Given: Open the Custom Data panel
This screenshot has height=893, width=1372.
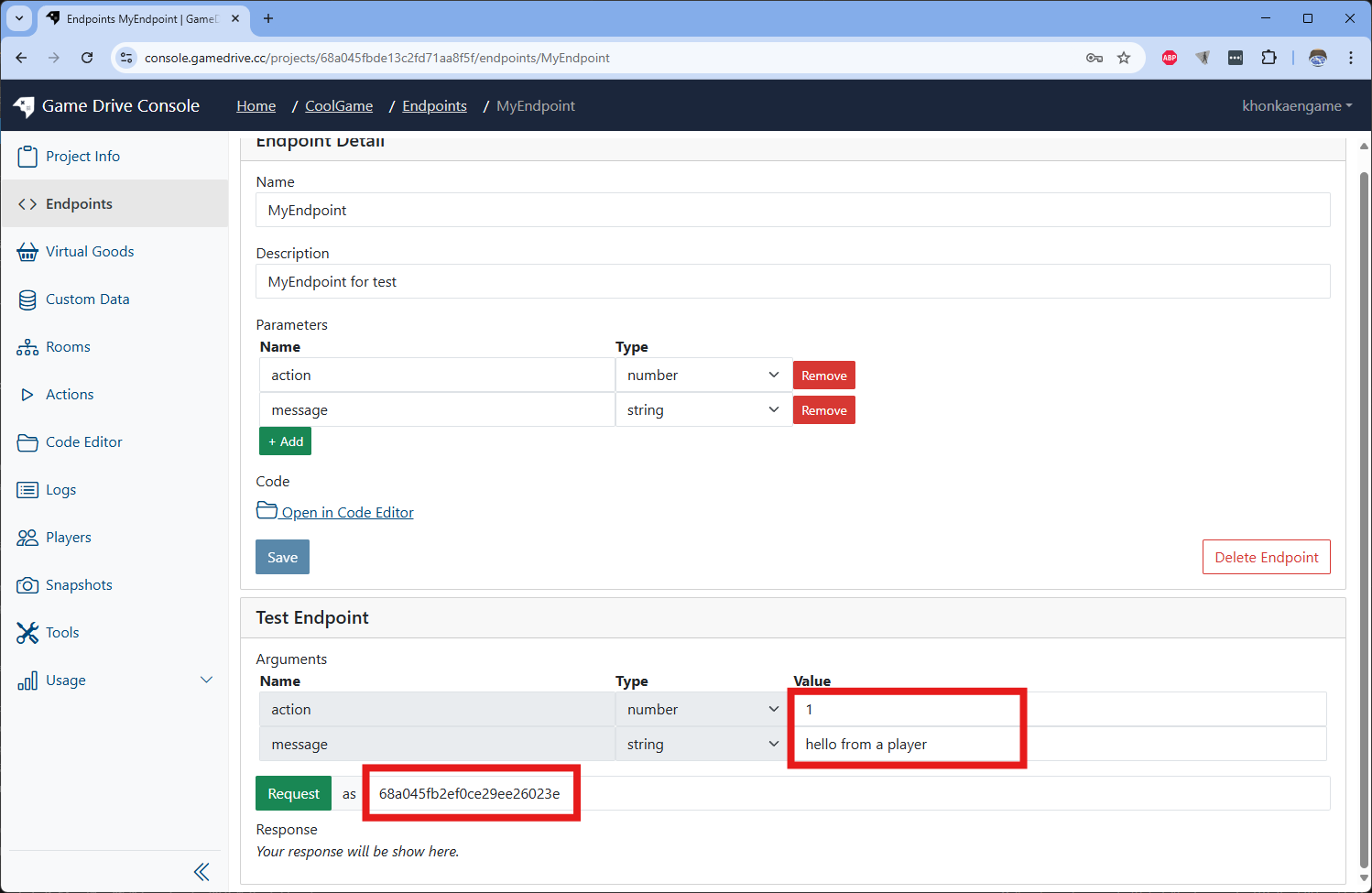Looking at the screenshot, I should 86,299.
